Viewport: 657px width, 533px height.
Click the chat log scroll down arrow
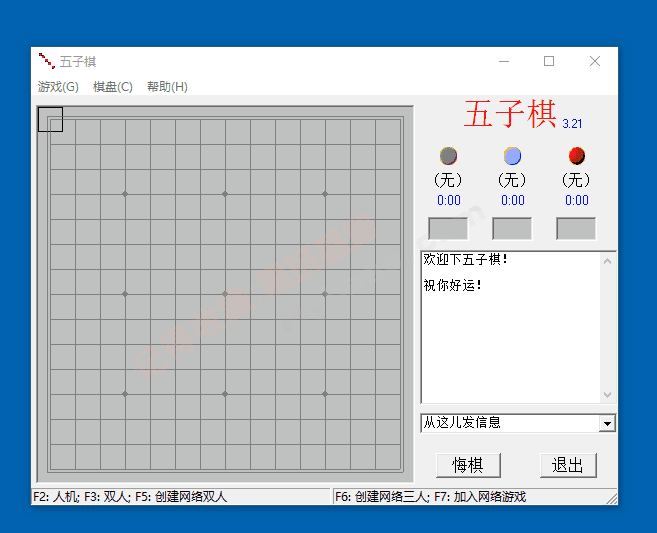[608, 395]
